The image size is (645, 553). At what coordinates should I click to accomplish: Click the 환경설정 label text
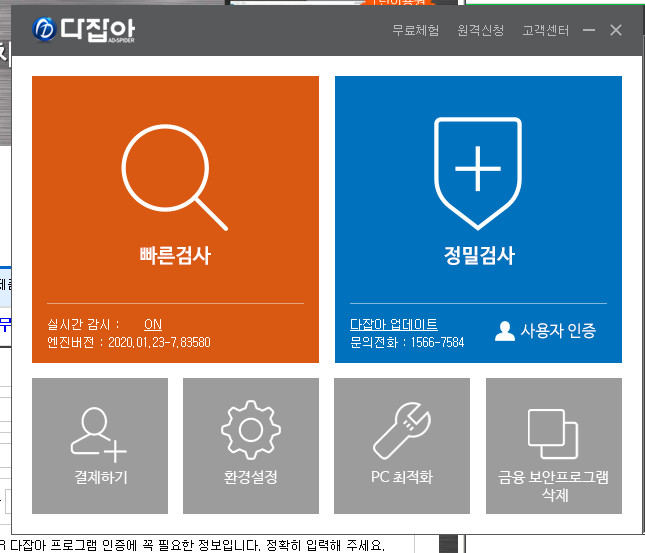(x=251, y=477)
